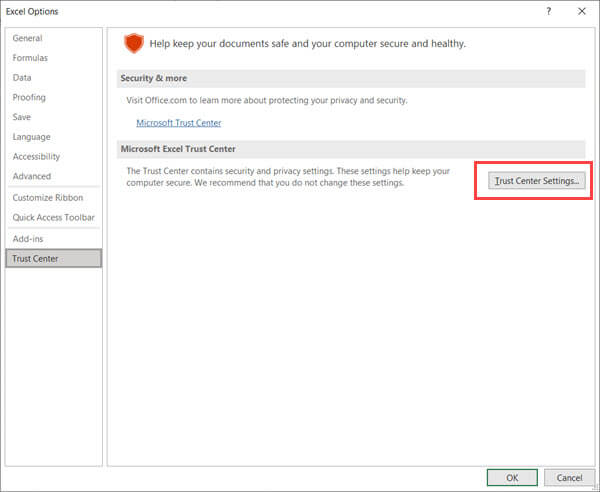
Task: Select the Formulas category
Action: [x=30, y=58]
